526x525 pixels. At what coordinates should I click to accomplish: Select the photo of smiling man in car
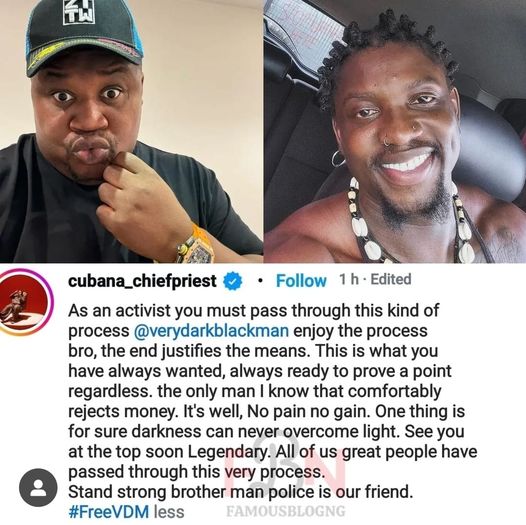click(395, 131)
